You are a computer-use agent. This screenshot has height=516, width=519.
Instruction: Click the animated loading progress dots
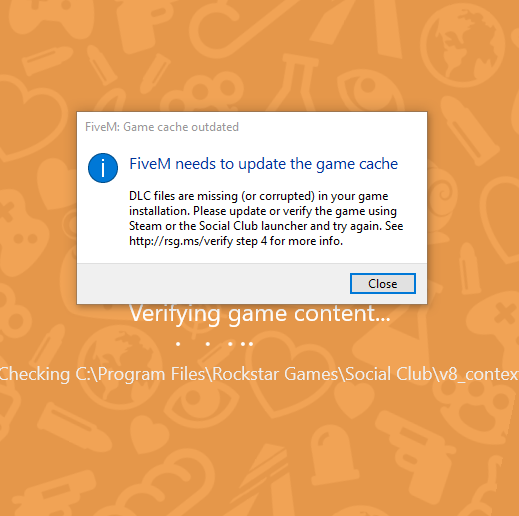pos(215,344)
